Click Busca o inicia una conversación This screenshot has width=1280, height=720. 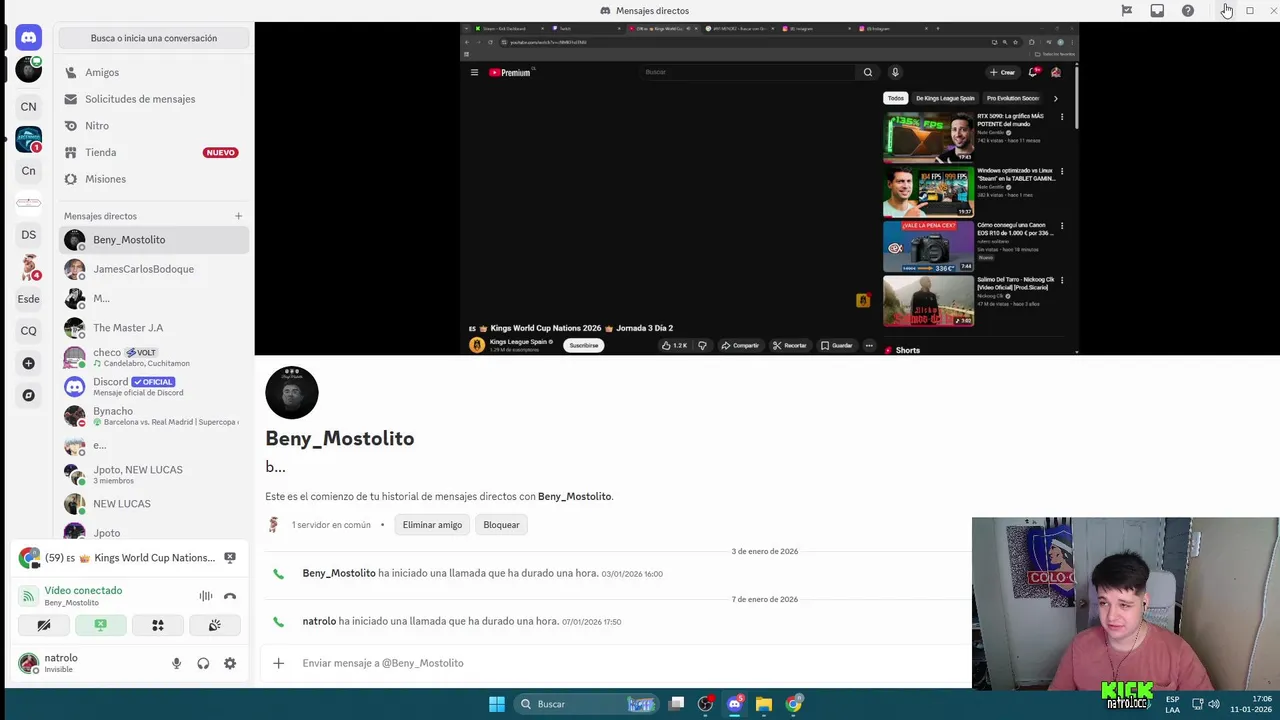153,38
